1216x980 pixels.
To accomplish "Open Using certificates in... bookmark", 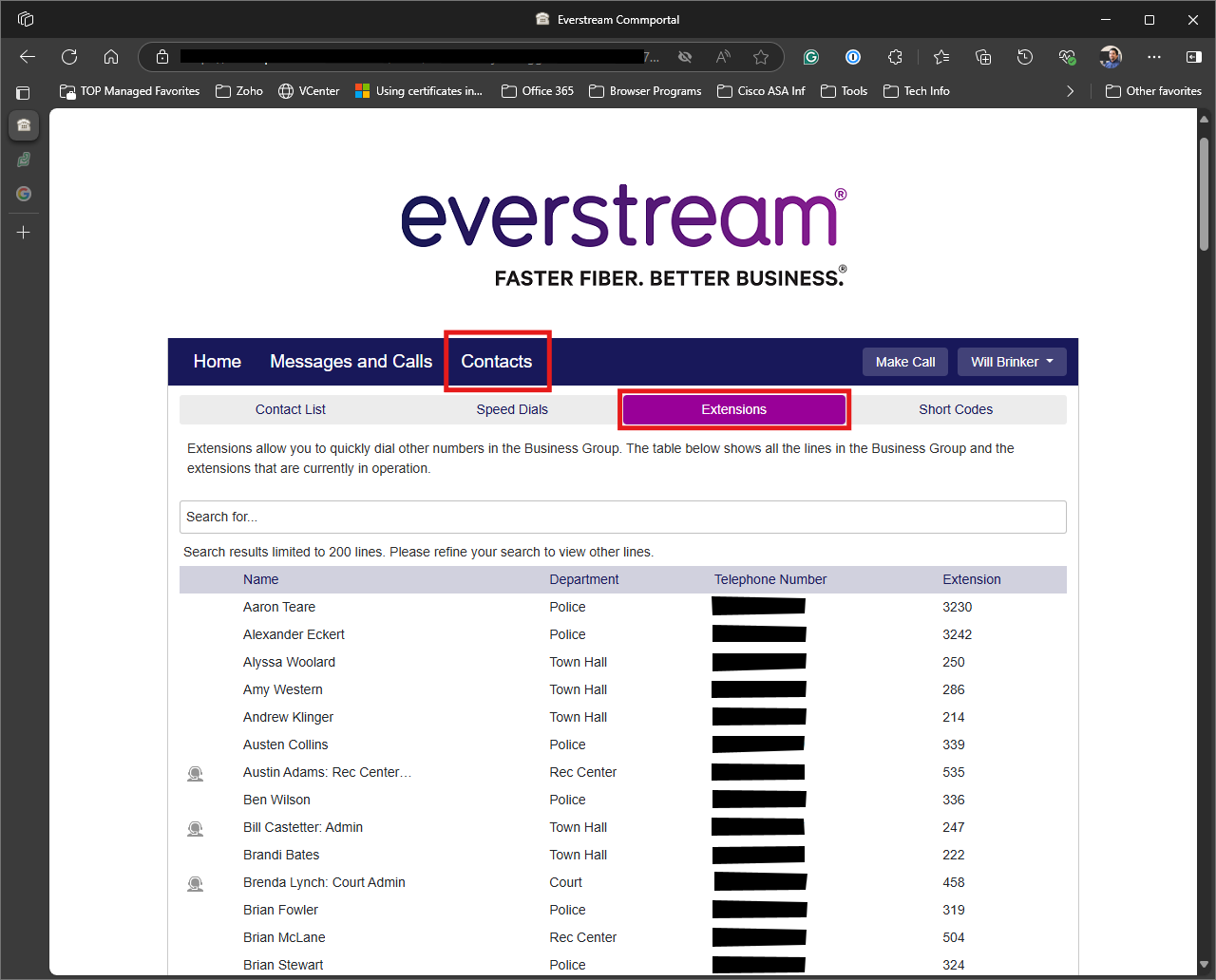I will point(419,91).
